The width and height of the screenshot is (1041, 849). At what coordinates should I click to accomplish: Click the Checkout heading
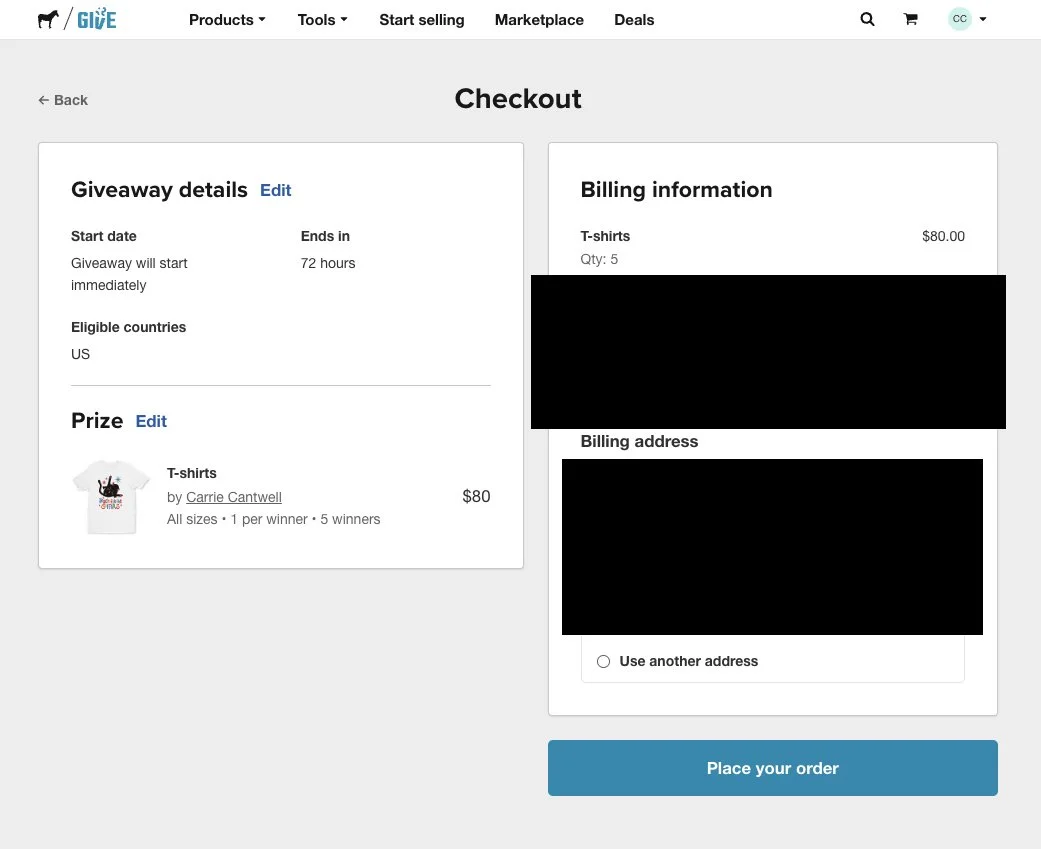pyautogui.click(x=518, y=99)
